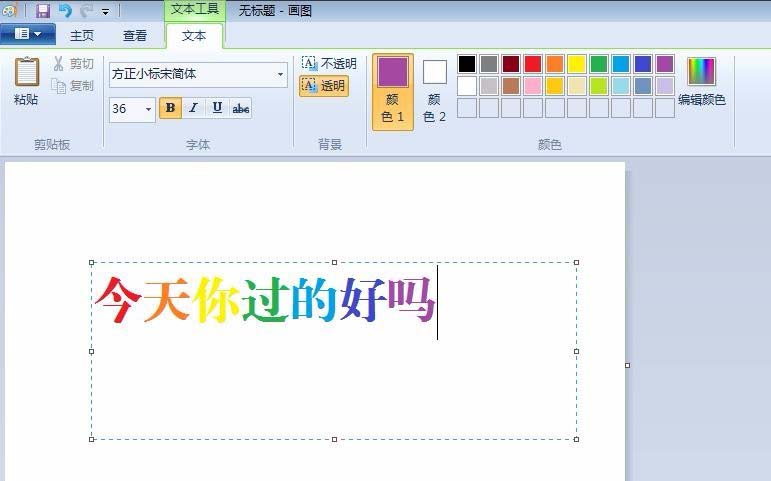Pick the turquoise blue color swatch
The width and height of the screenshot is (771, 481).
pyautogui.click(x=621, y=64)
